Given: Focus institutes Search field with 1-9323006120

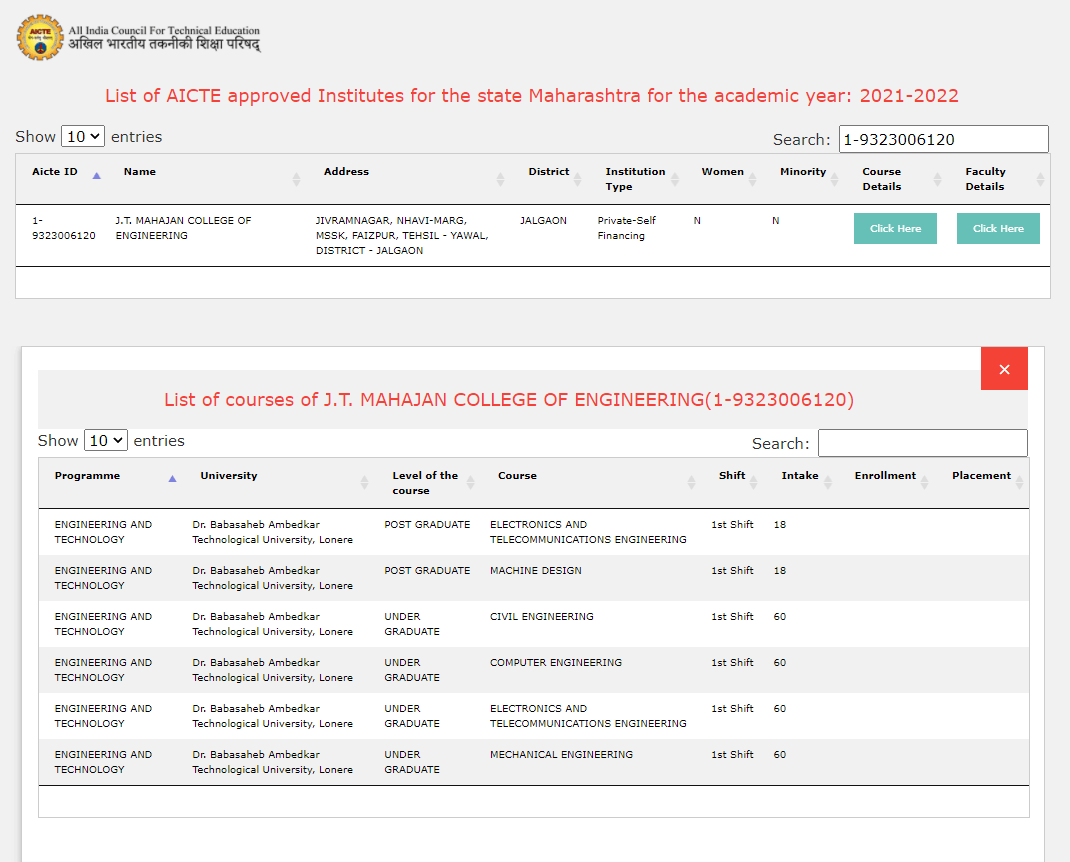Looking at the screenshot, I should coord(943,139).
